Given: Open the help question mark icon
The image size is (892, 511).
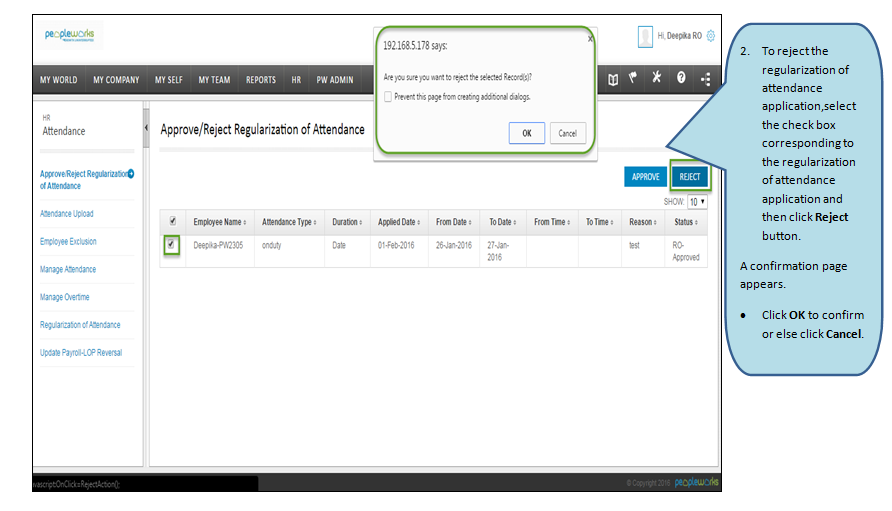Looking at the screenshot, I should [x=681, y=78].
